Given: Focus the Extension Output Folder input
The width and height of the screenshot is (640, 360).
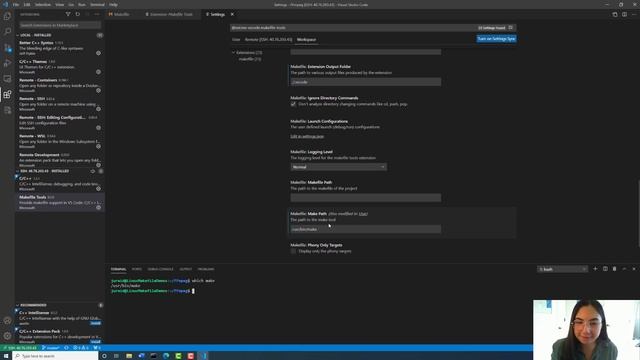Looking at the screenshot, I should click(366, 82).
